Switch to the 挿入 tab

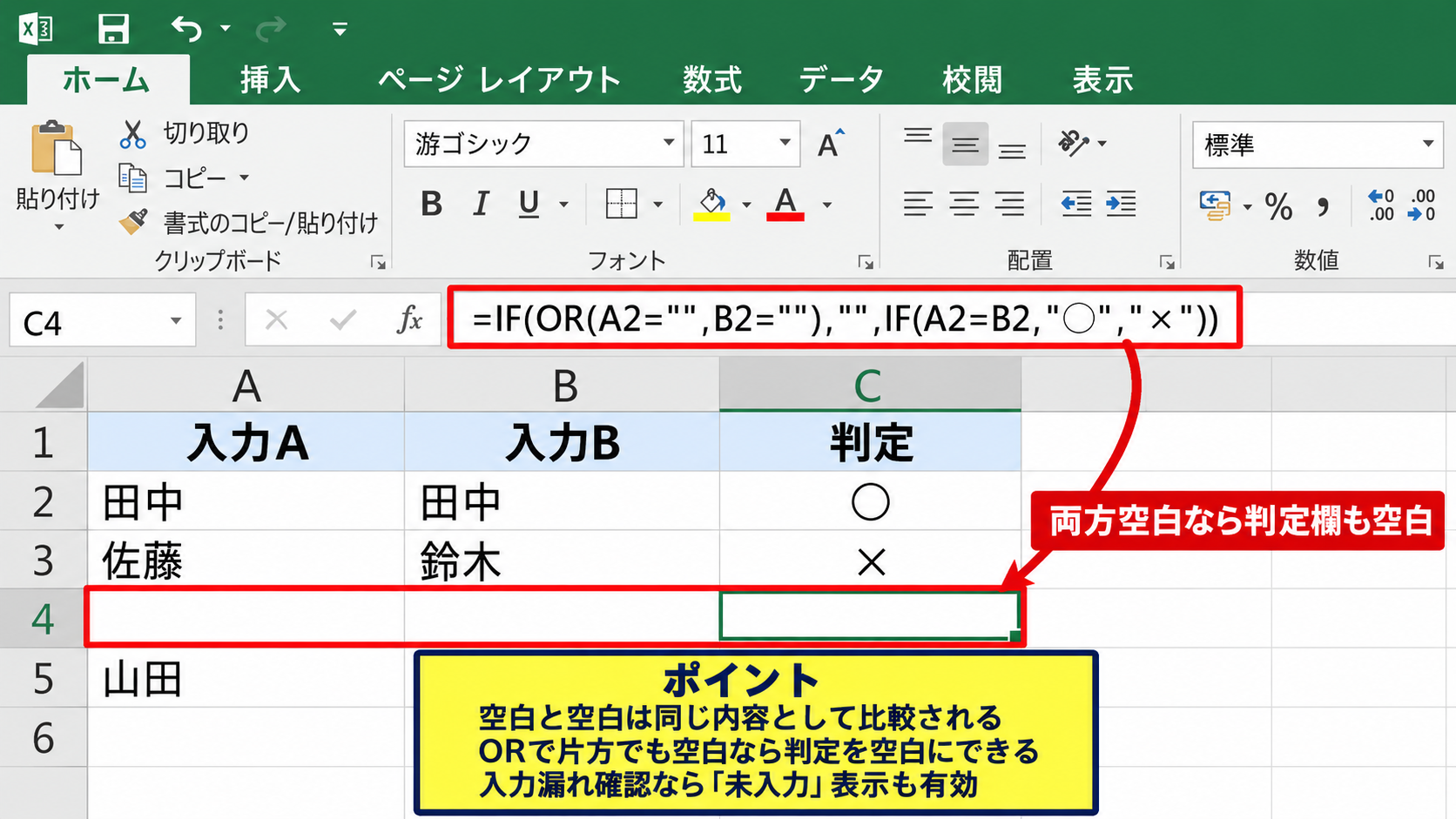point(271,80)
